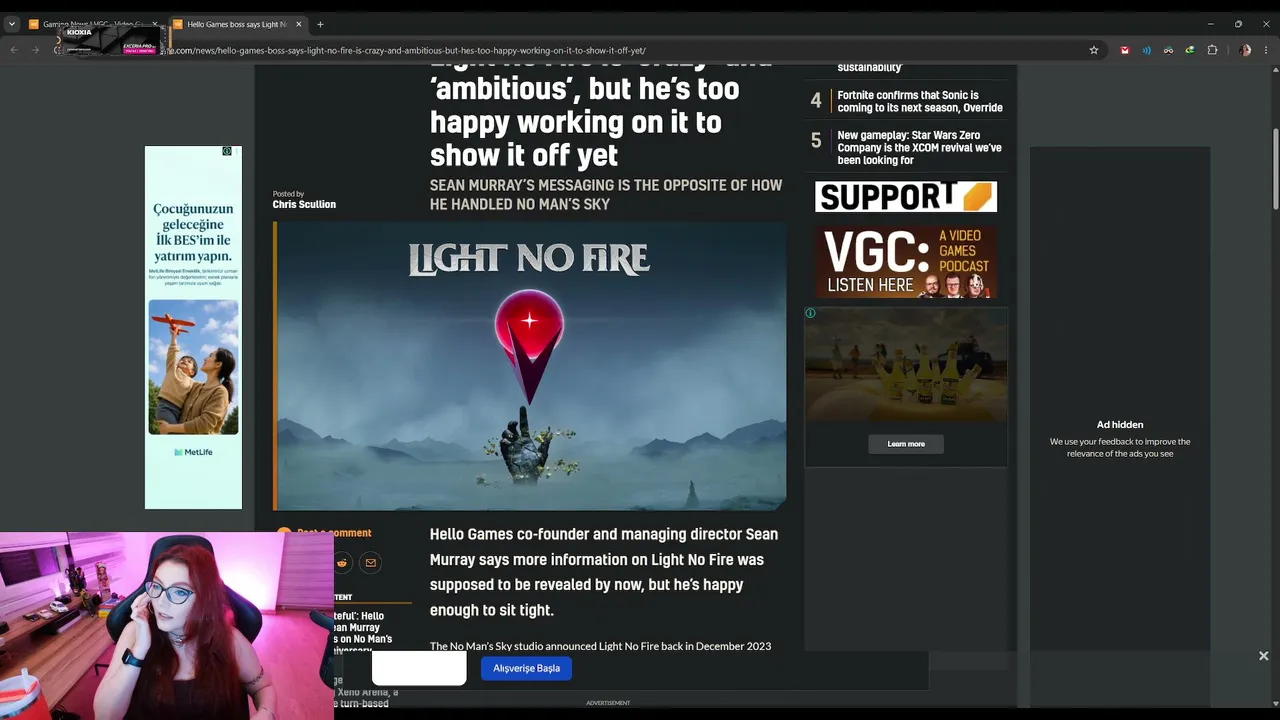The height and width of the screenshot is (720, 1280).
Task: Click the Alışverişe Başla button
Action: (526, 668)
